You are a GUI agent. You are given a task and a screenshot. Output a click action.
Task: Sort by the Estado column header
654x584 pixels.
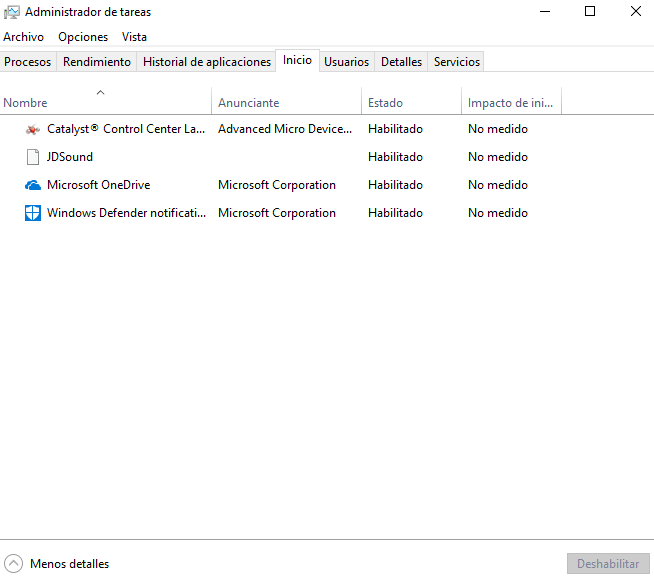point(411,101)
